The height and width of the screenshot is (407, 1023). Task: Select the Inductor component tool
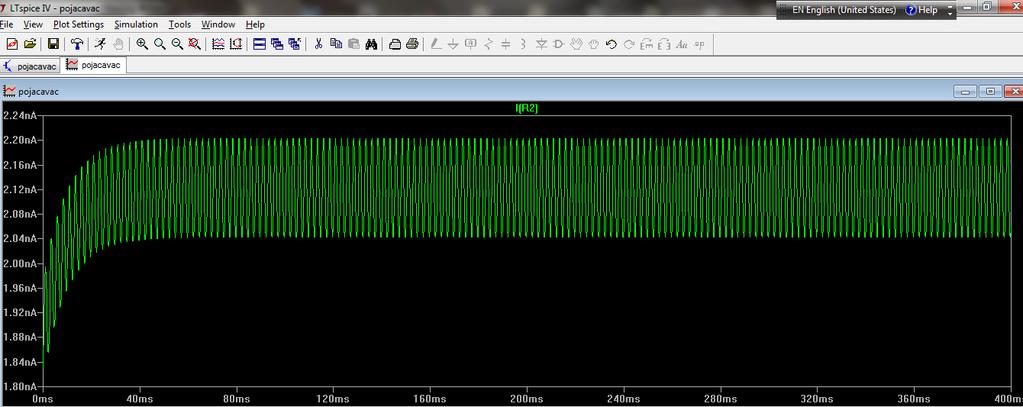pos(523,44)
